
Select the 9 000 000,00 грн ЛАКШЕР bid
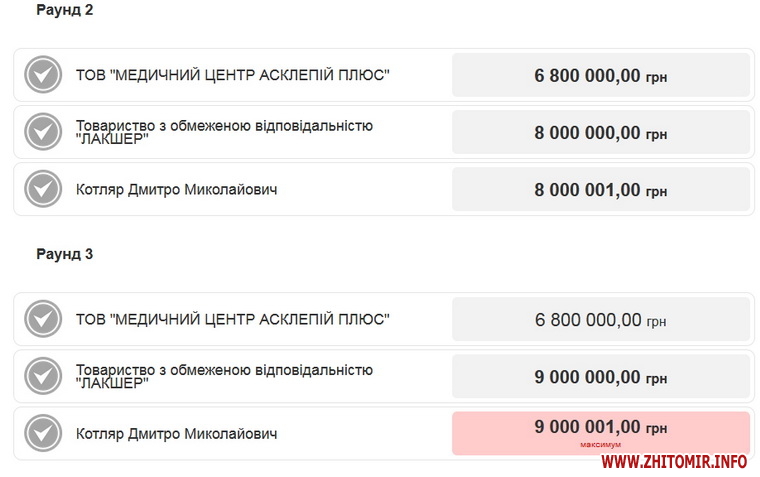(600, 377)
